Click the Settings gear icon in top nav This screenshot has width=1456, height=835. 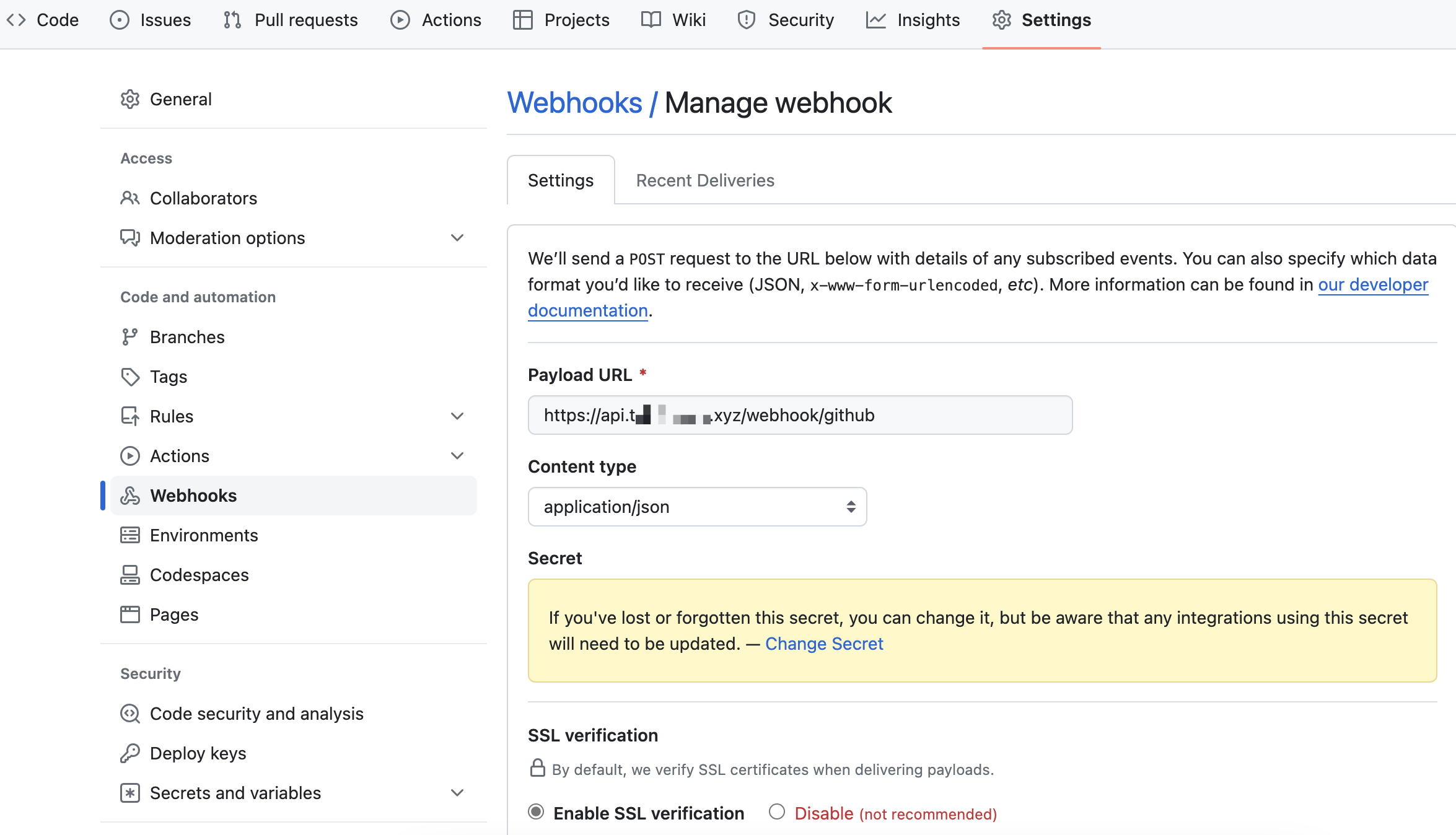(1002, 20)
